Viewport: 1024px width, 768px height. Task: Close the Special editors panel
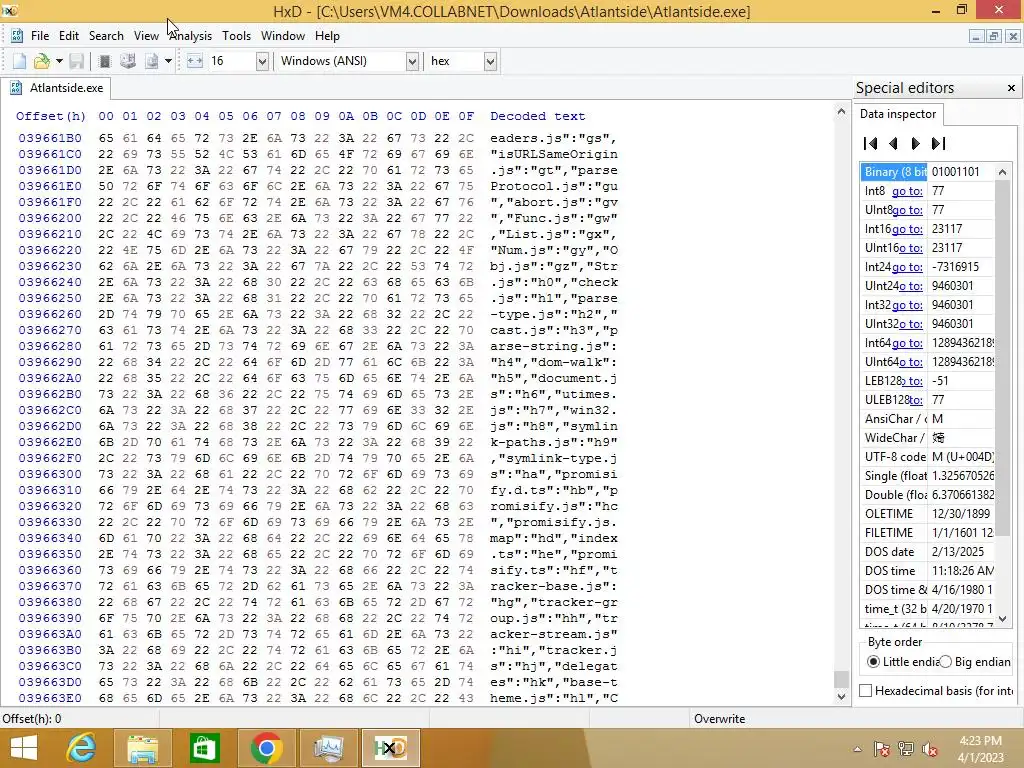pos(1011,88)
